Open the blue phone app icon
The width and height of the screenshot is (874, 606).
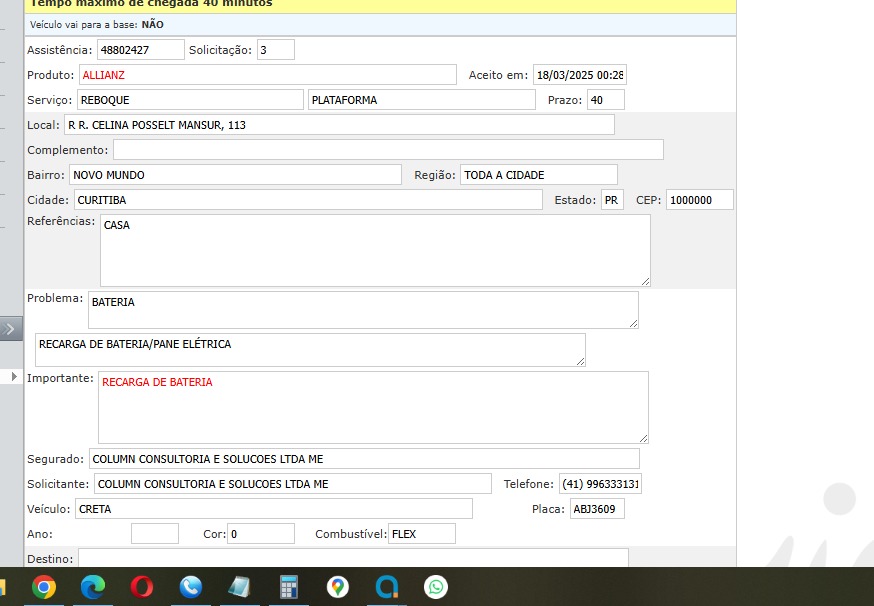click(x=191, y=587)
